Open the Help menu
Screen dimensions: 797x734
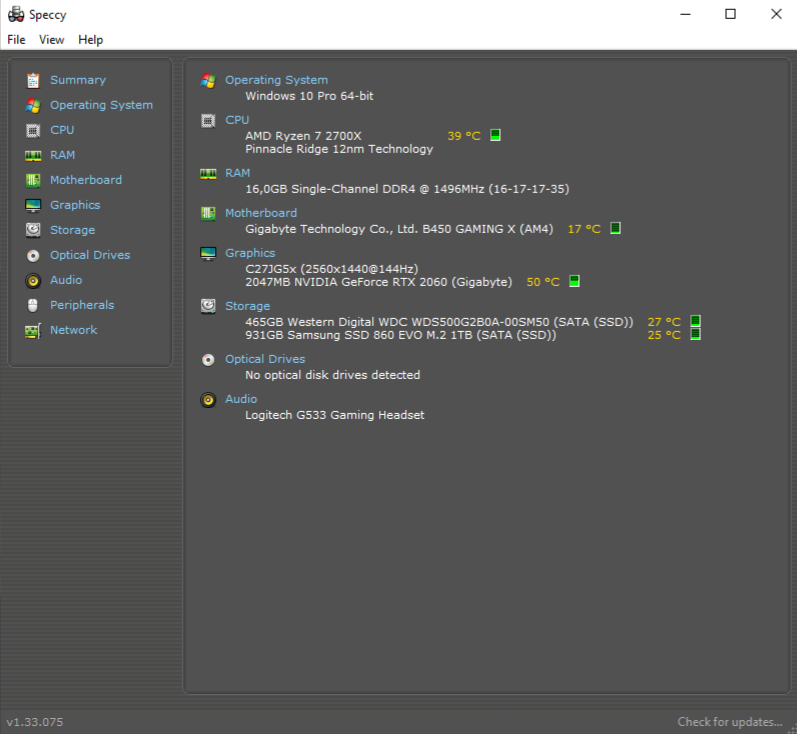point(90,40)
